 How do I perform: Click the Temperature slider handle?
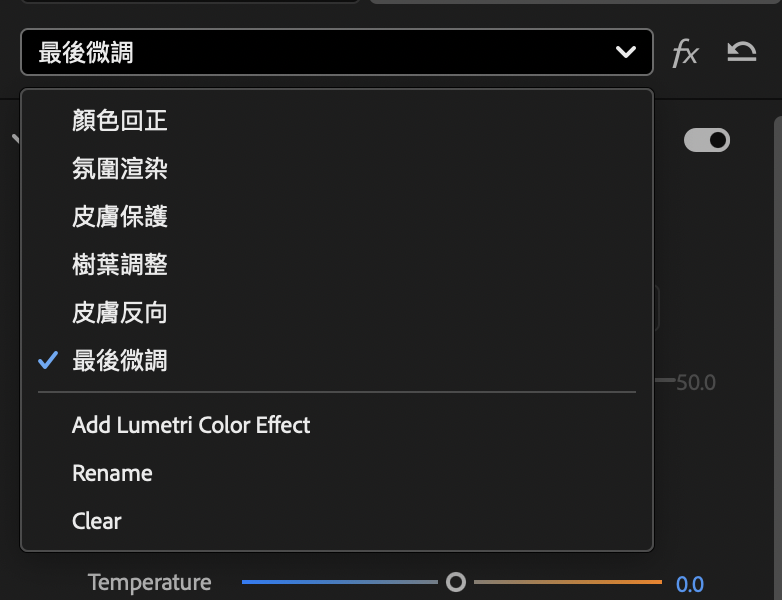point(456,581)
